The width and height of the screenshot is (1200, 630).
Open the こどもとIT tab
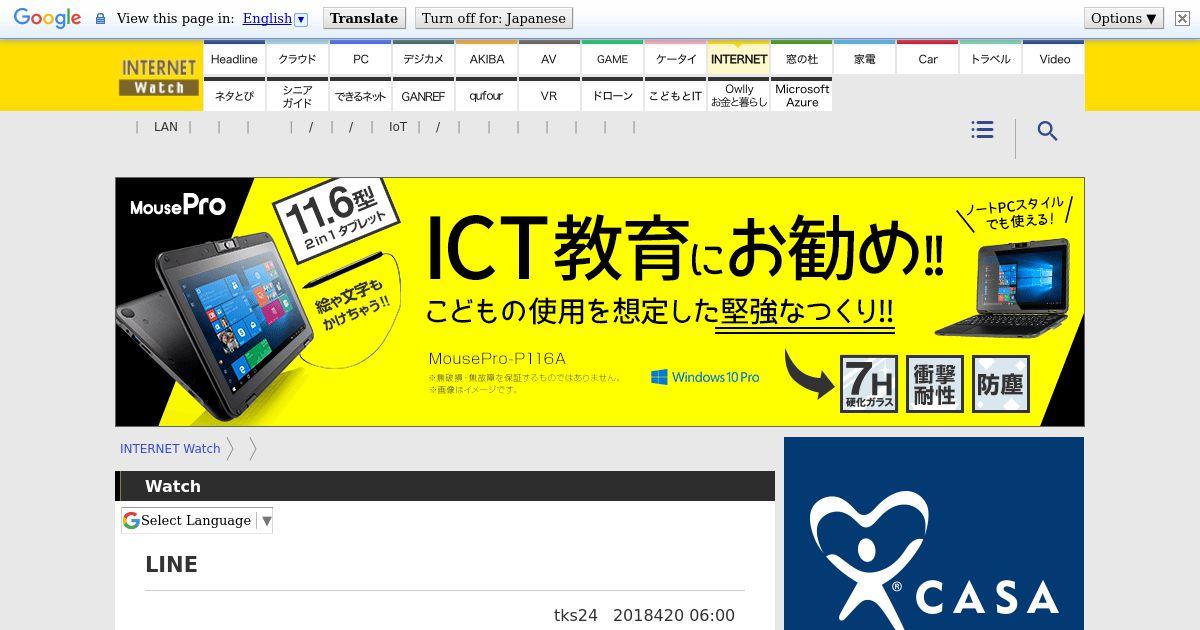click(676, 95)
